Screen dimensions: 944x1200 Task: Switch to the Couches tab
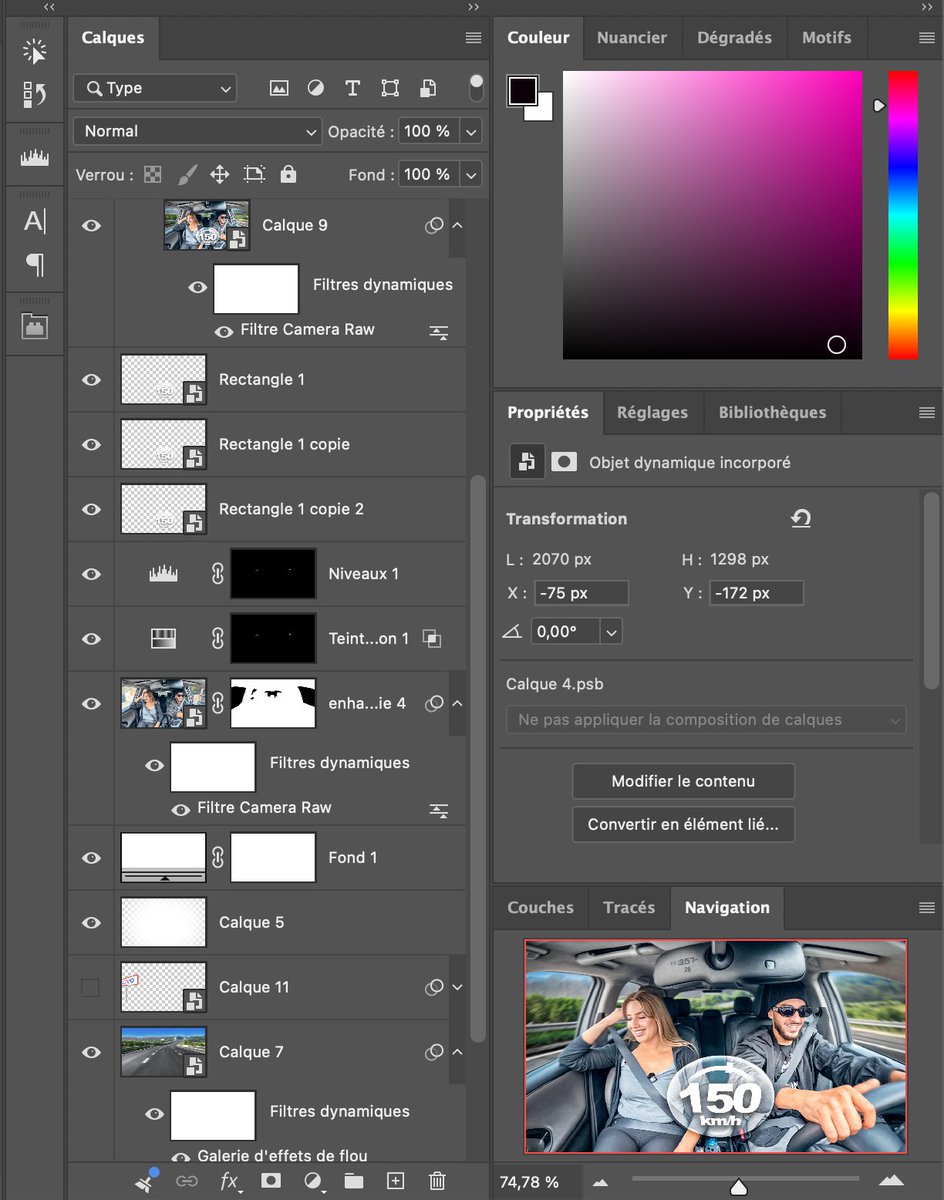(x=540, y=908)
